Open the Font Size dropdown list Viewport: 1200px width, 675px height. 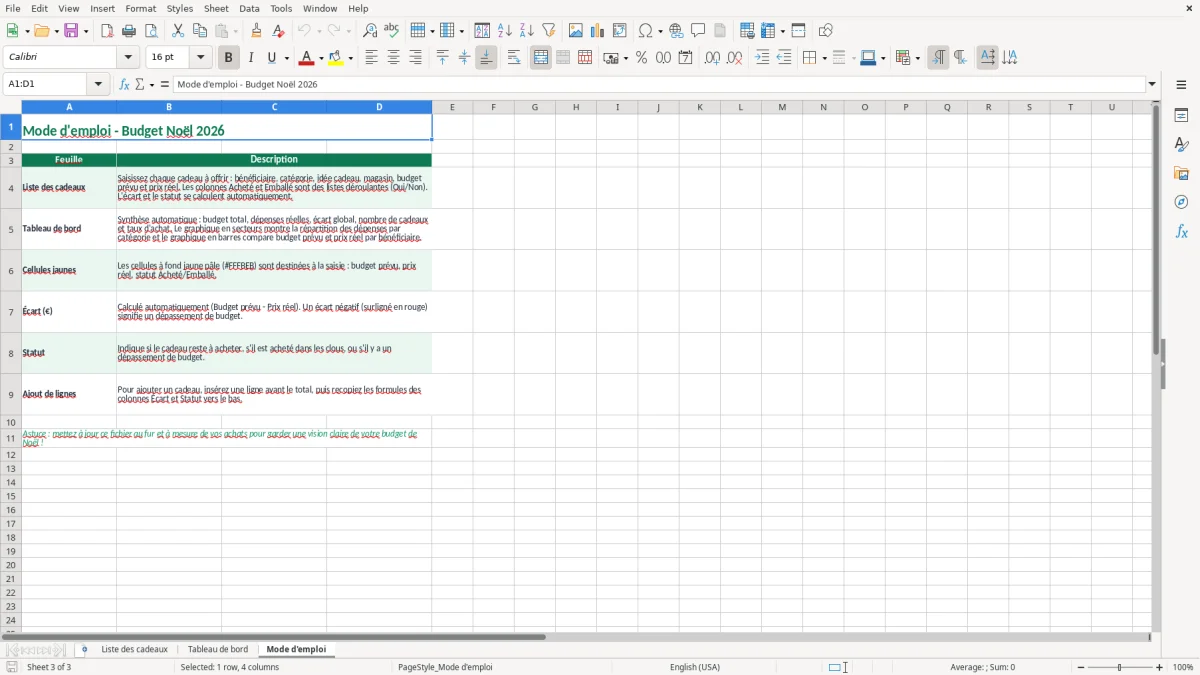click(x=200, y=58)
